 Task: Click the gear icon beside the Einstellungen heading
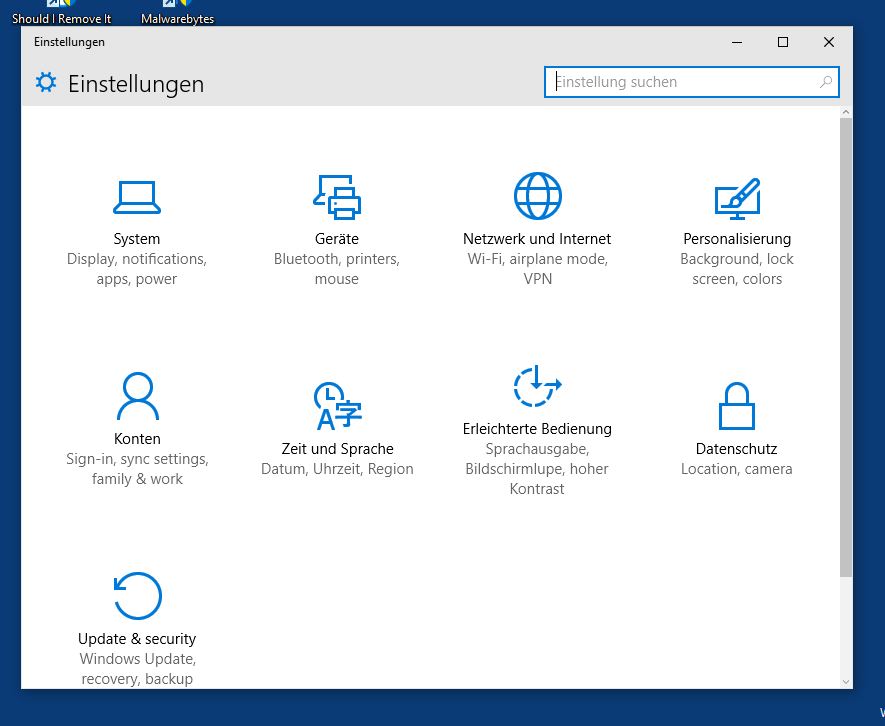click(46, 83)
